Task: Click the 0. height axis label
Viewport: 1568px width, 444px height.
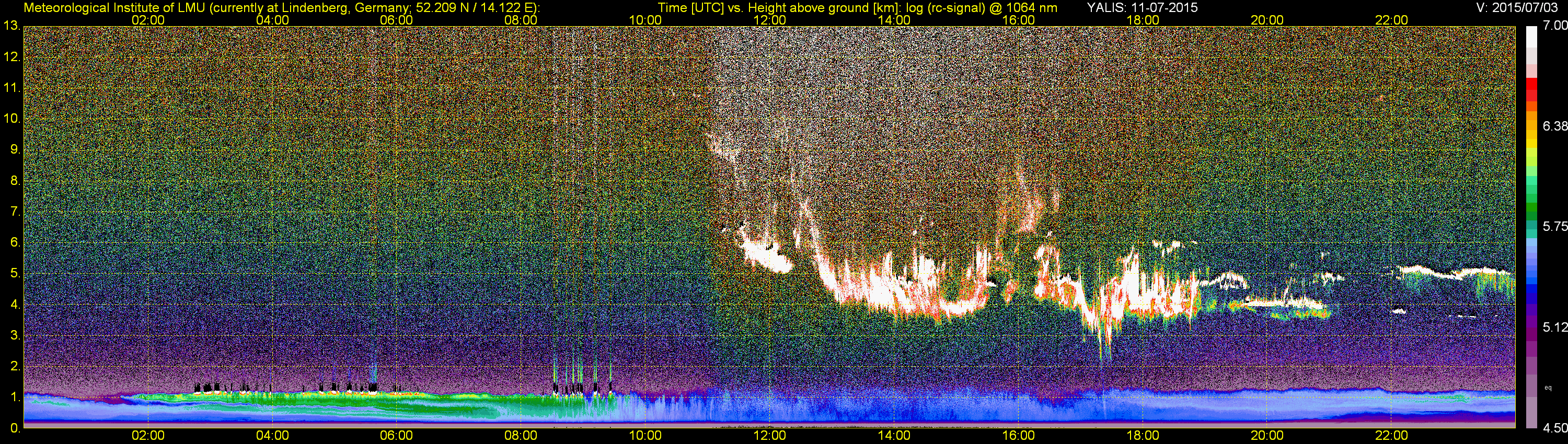Action: click(15, 428)
